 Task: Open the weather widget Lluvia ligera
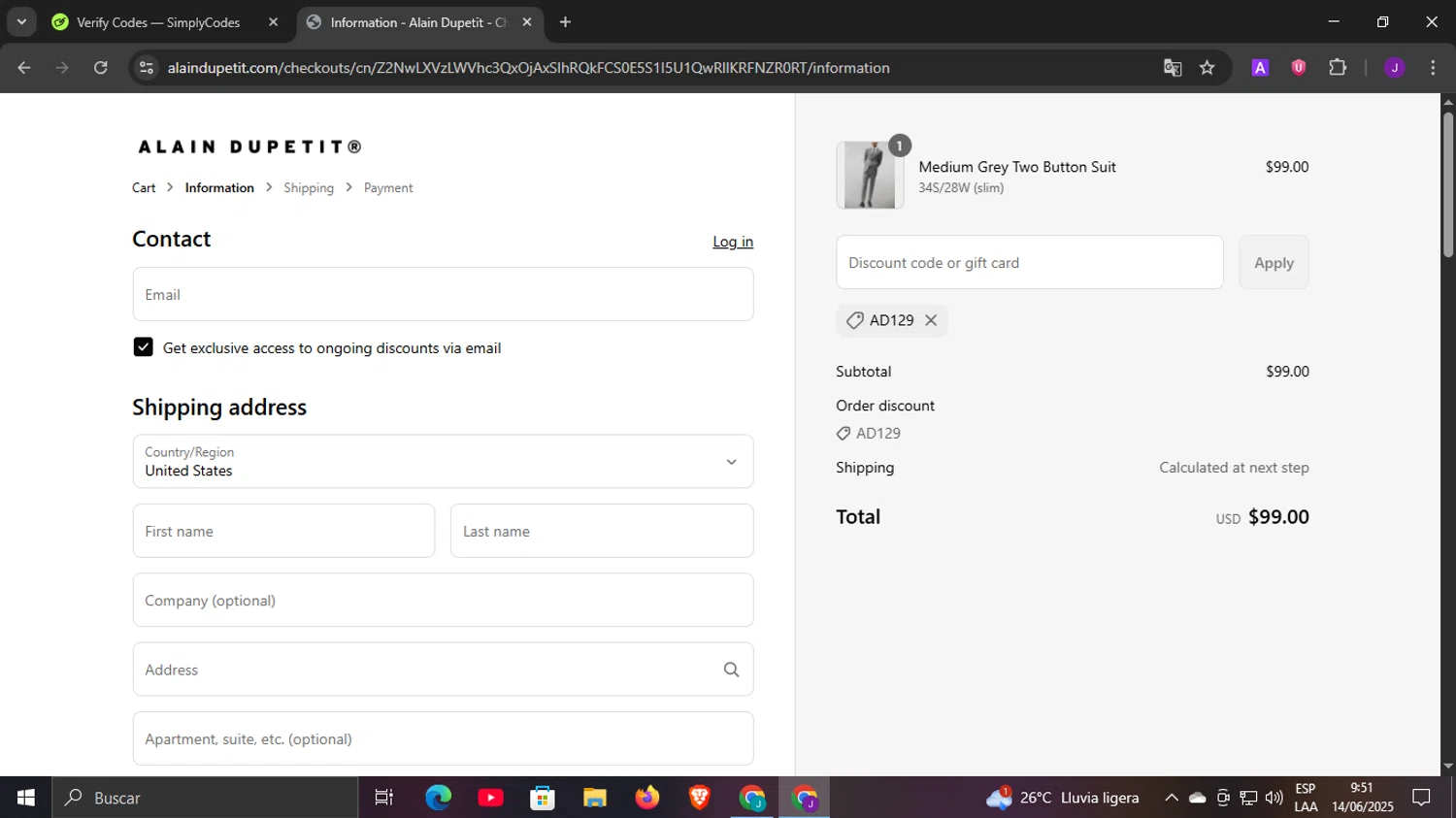[x=1063, y=798]
